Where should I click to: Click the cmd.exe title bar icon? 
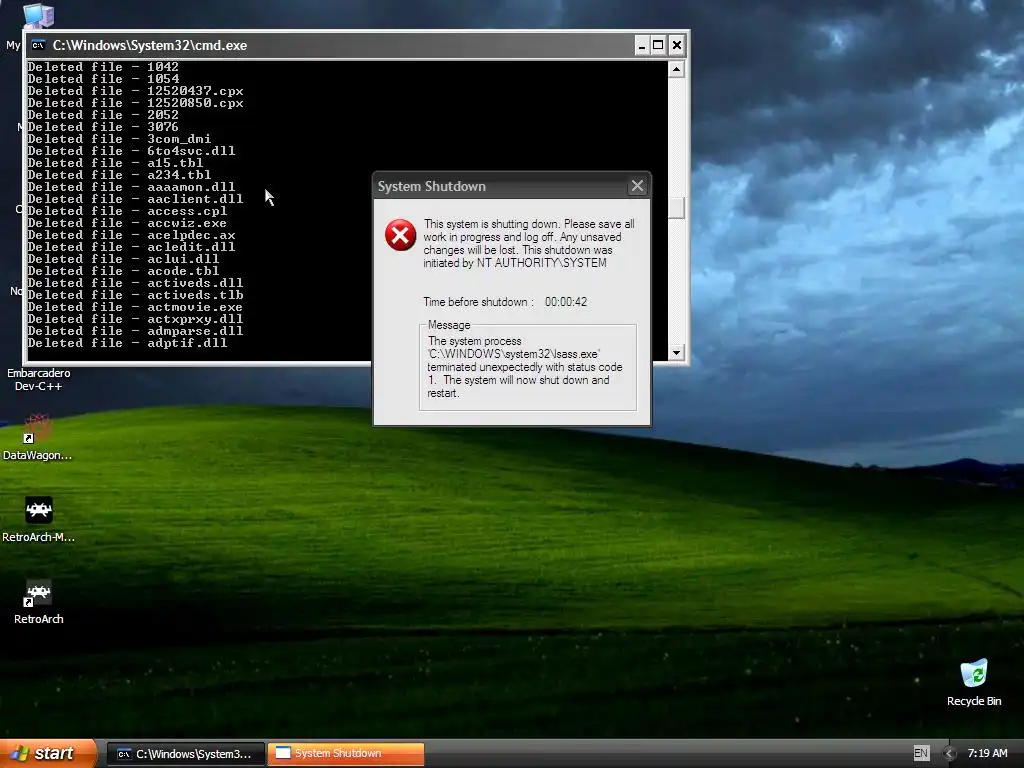38,45
